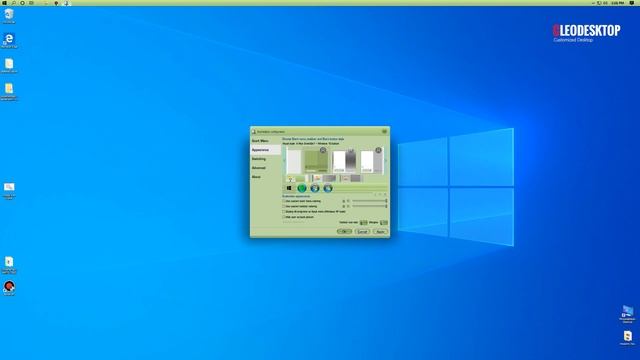The image size is (640, 360).
Task: Switch to About section
Action: (x=265, y=177)
